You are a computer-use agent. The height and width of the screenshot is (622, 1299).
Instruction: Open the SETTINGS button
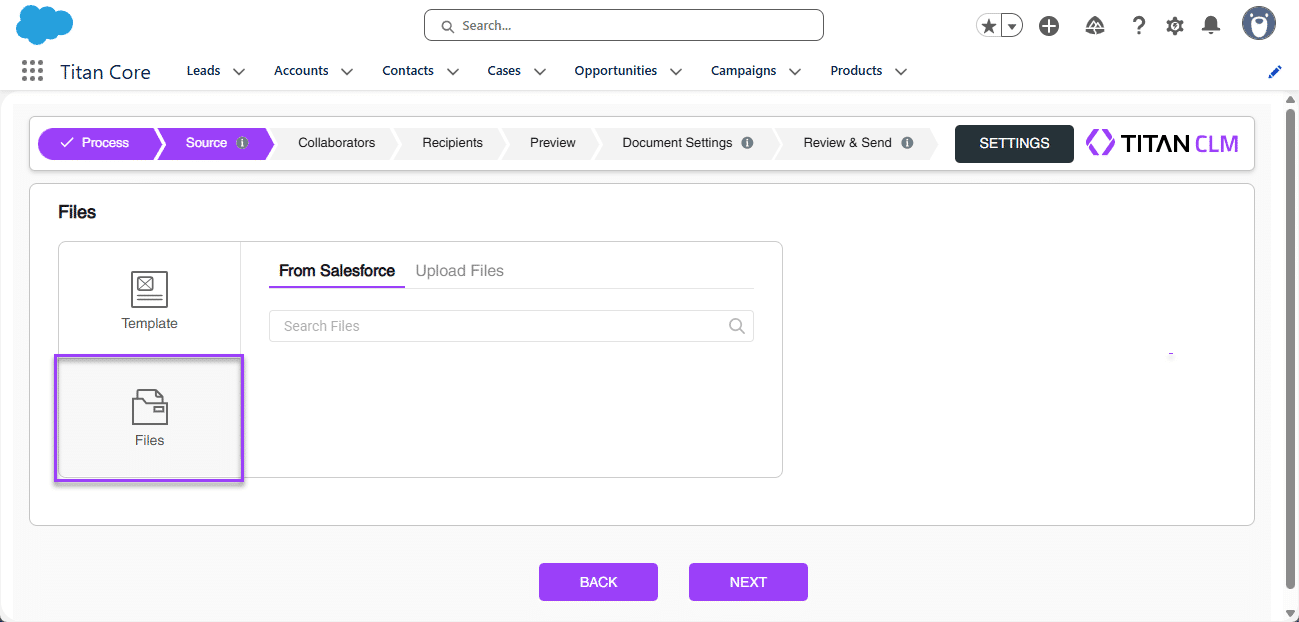1014,143
